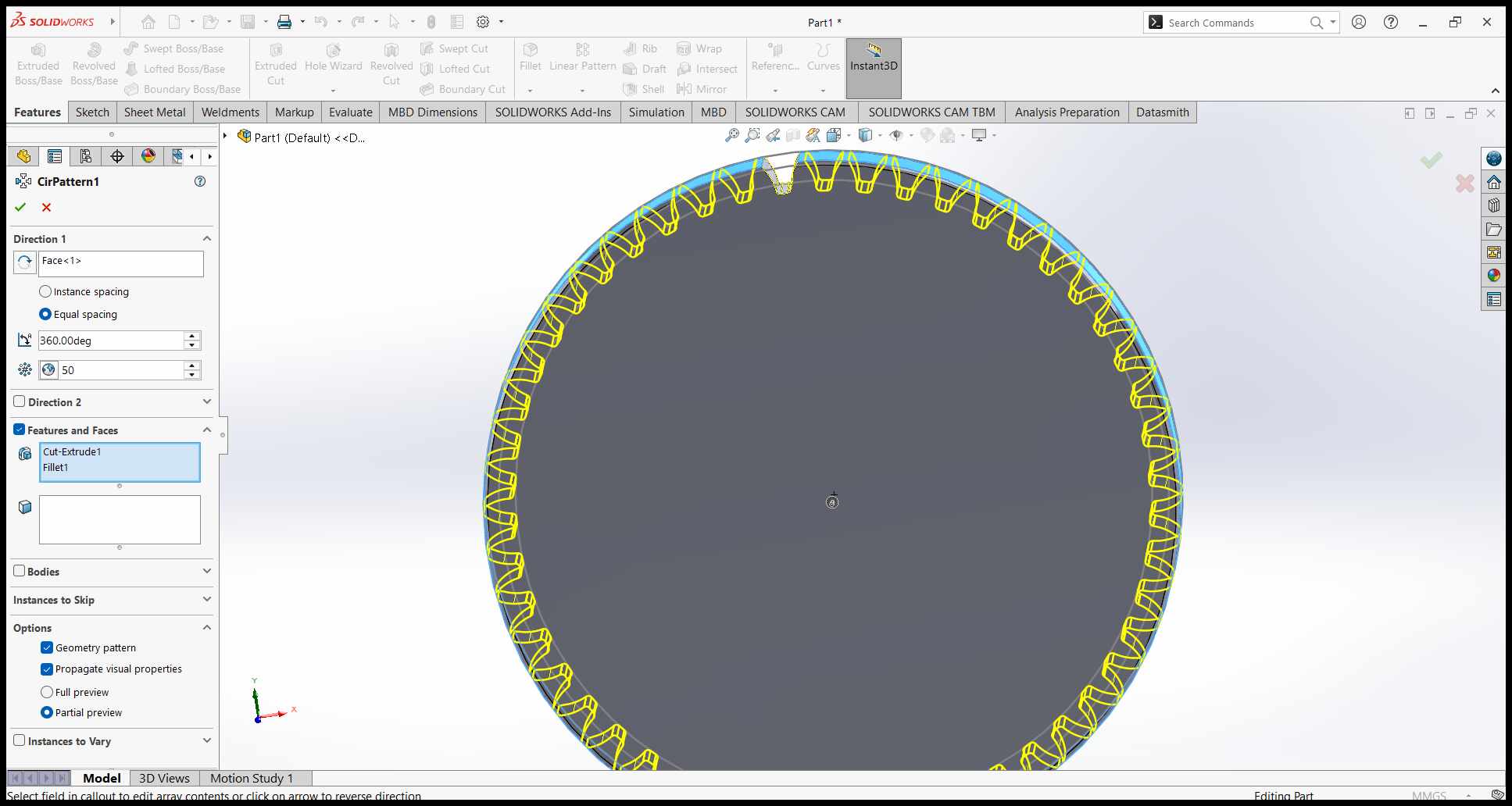Open the Evaluate tab
This screenshot has height=806, width=1512.
351,112
